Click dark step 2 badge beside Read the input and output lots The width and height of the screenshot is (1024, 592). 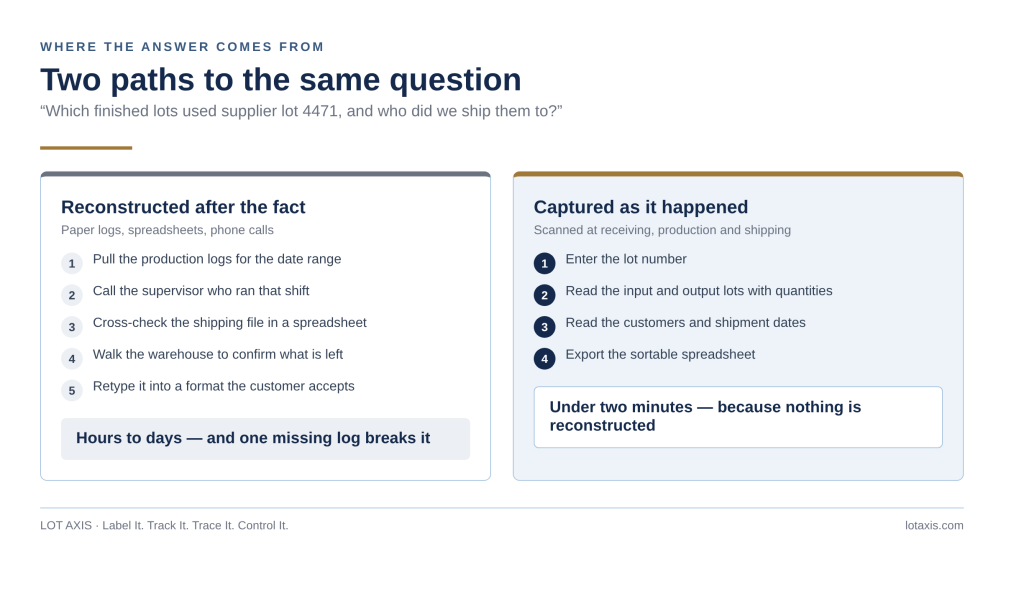(x=545, y=295)
